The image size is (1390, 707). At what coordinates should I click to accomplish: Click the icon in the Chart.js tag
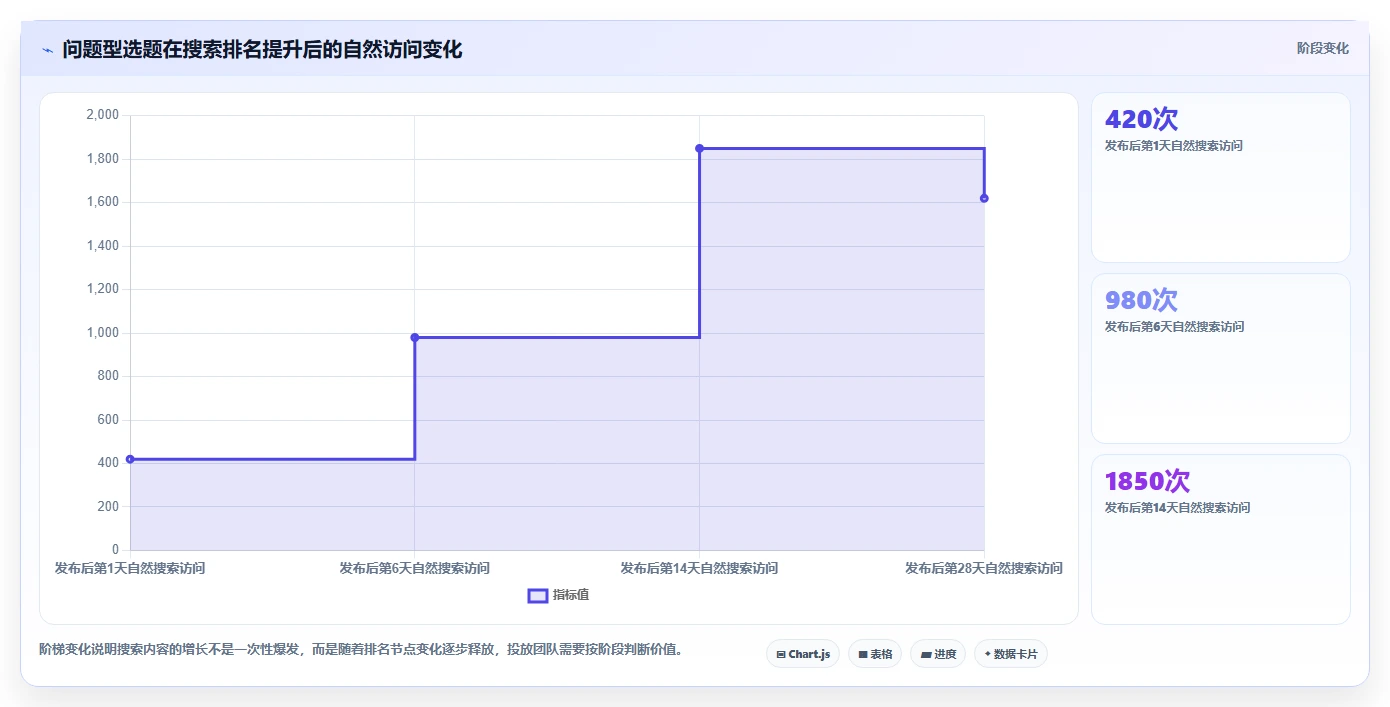(781, 655)
